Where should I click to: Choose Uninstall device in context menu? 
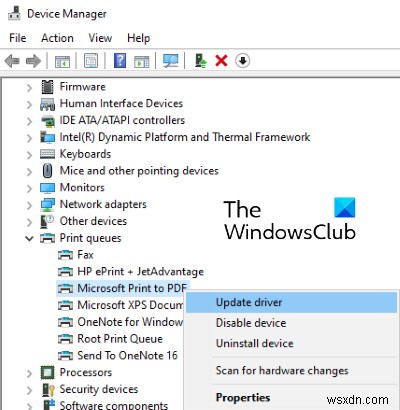(292, 343)
